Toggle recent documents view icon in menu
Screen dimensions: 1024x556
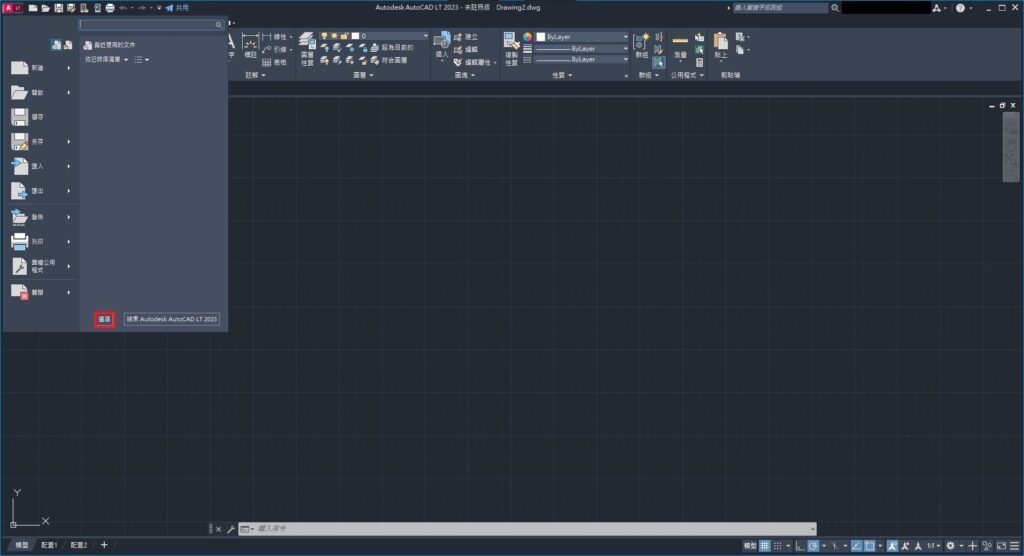(56, 45)
